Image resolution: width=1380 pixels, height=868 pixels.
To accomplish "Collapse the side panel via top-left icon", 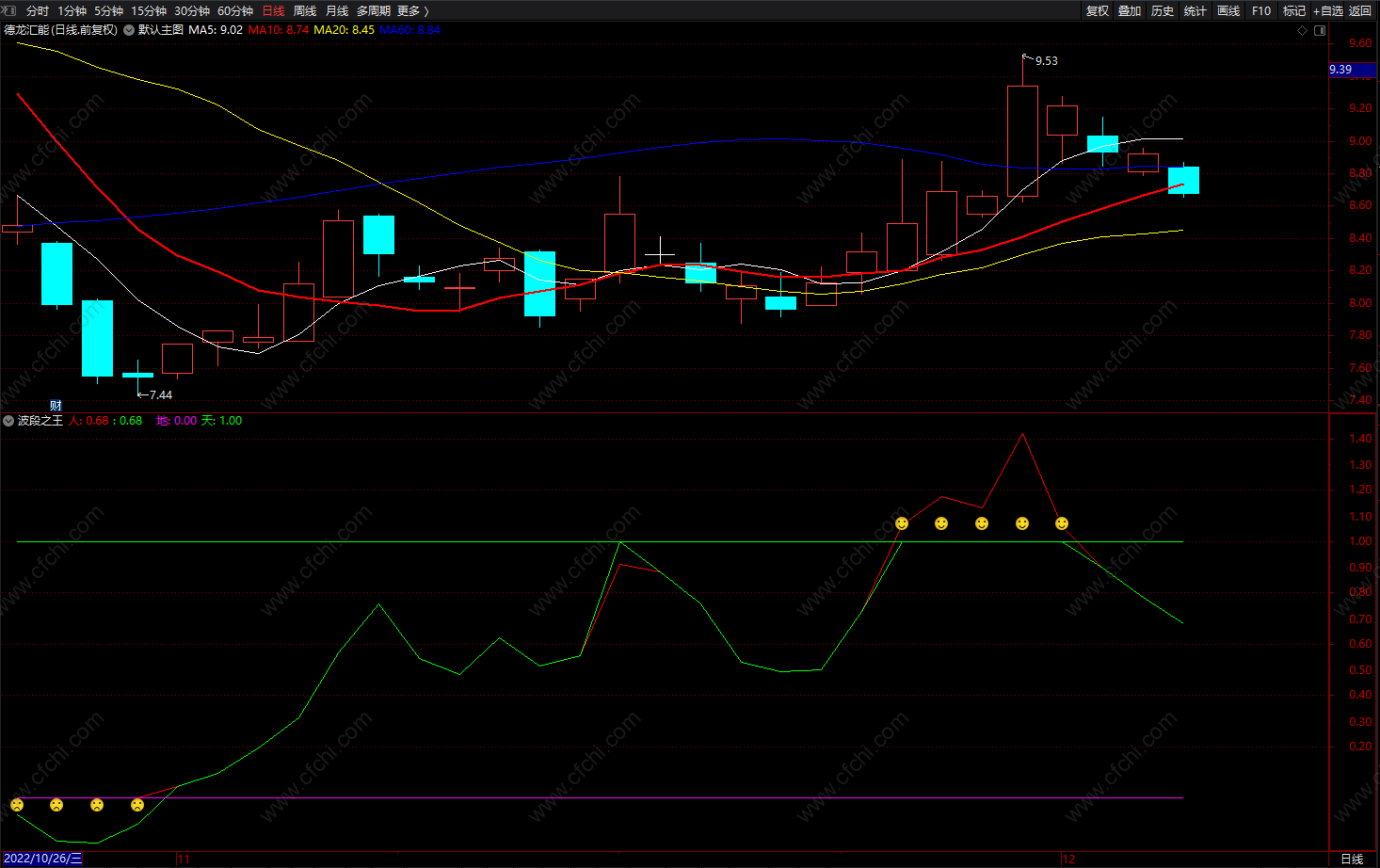I will click(9, 10).
